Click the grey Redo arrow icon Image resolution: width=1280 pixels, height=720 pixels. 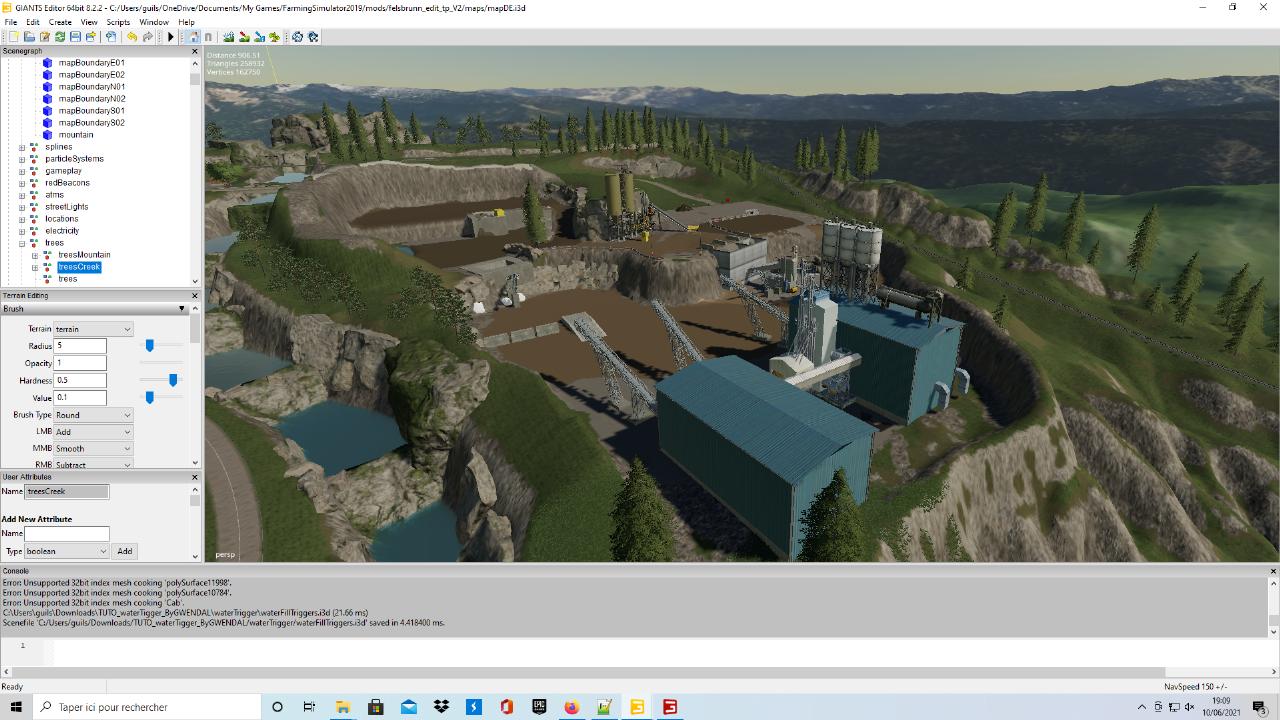148,37
